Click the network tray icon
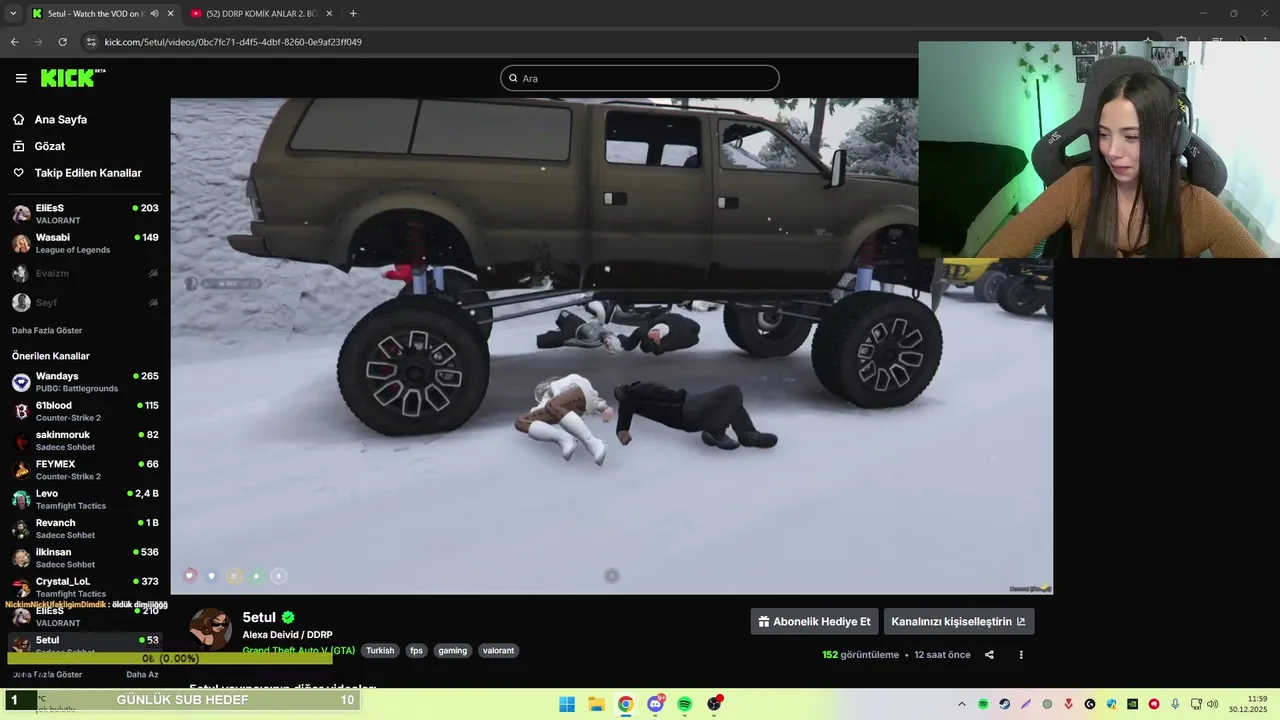The width and height of the screenshot is (1280, 720). point(1196,704)
